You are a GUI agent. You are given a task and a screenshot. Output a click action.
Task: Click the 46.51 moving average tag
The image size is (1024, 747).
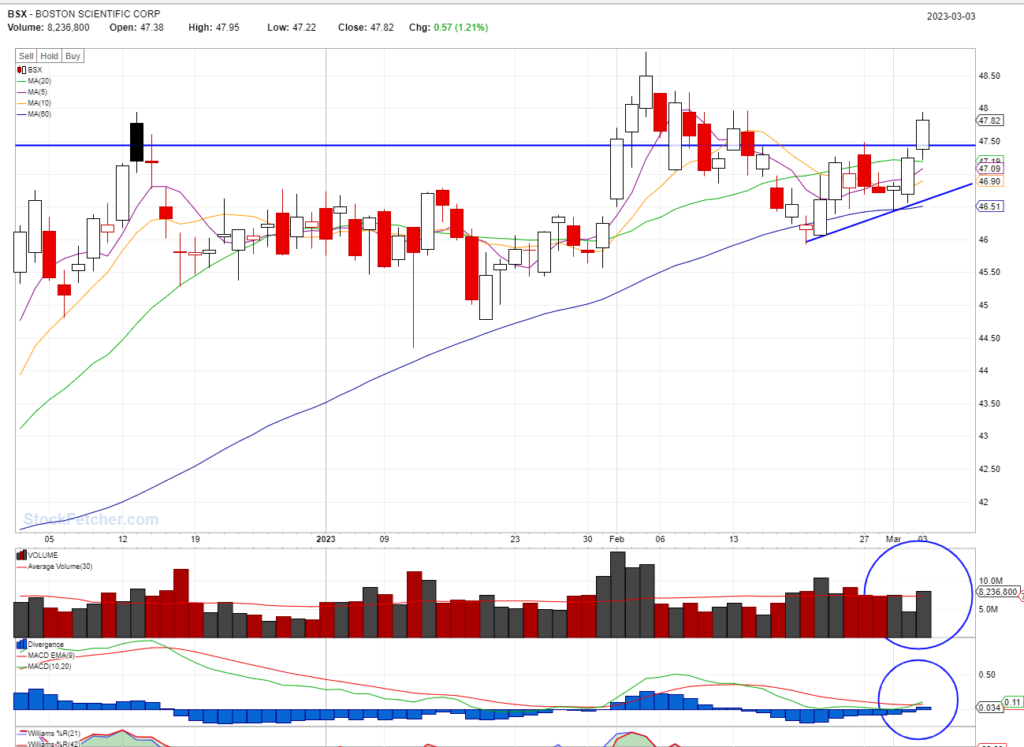[990, 206]
